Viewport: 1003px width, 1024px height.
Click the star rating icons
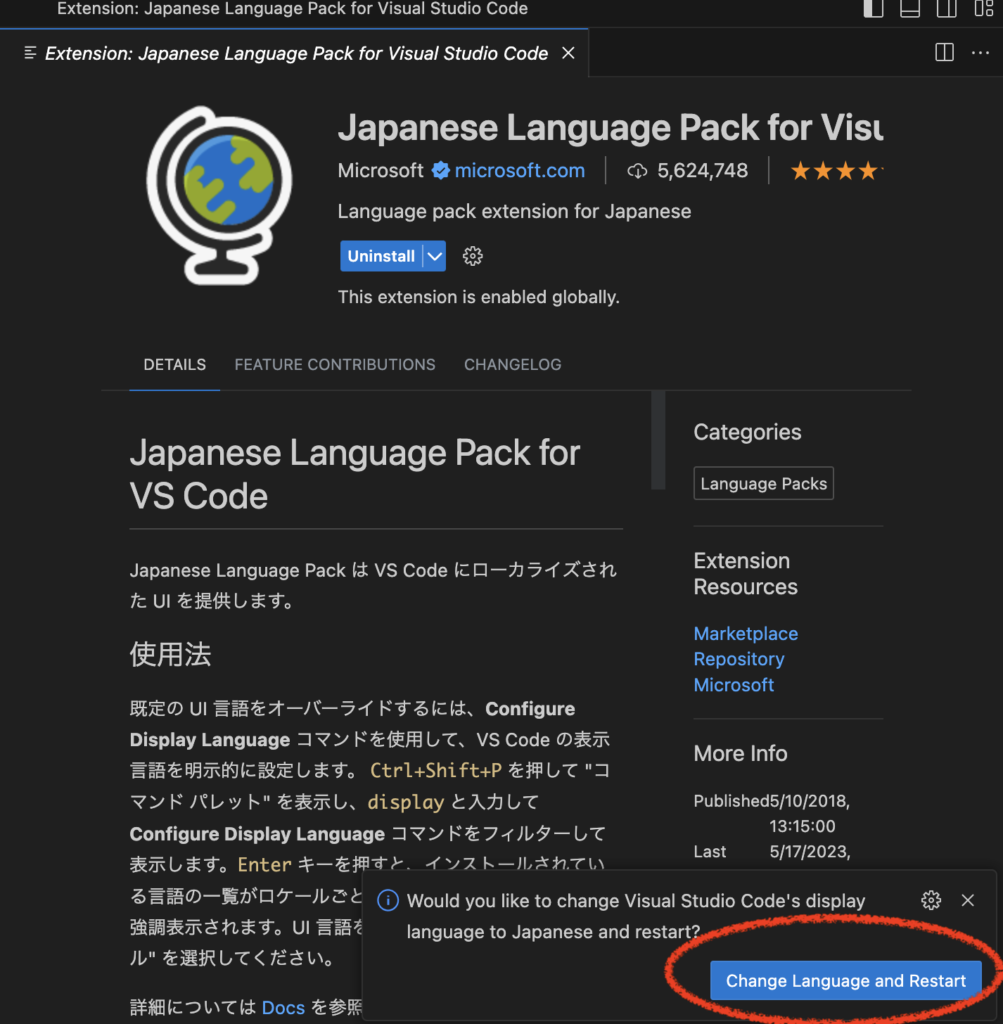coord(835,171)
